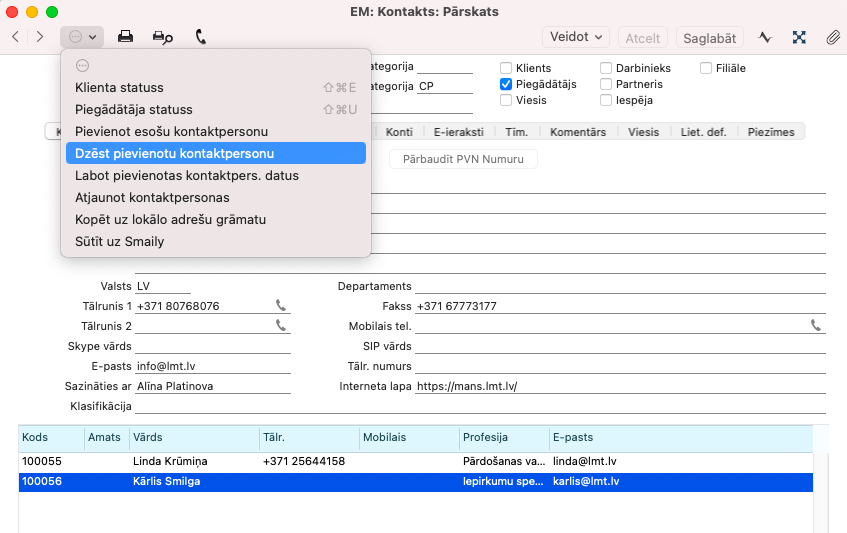
Task: Click phone icon next to Mobilais tel. field
Action: (x=816, y=326)
